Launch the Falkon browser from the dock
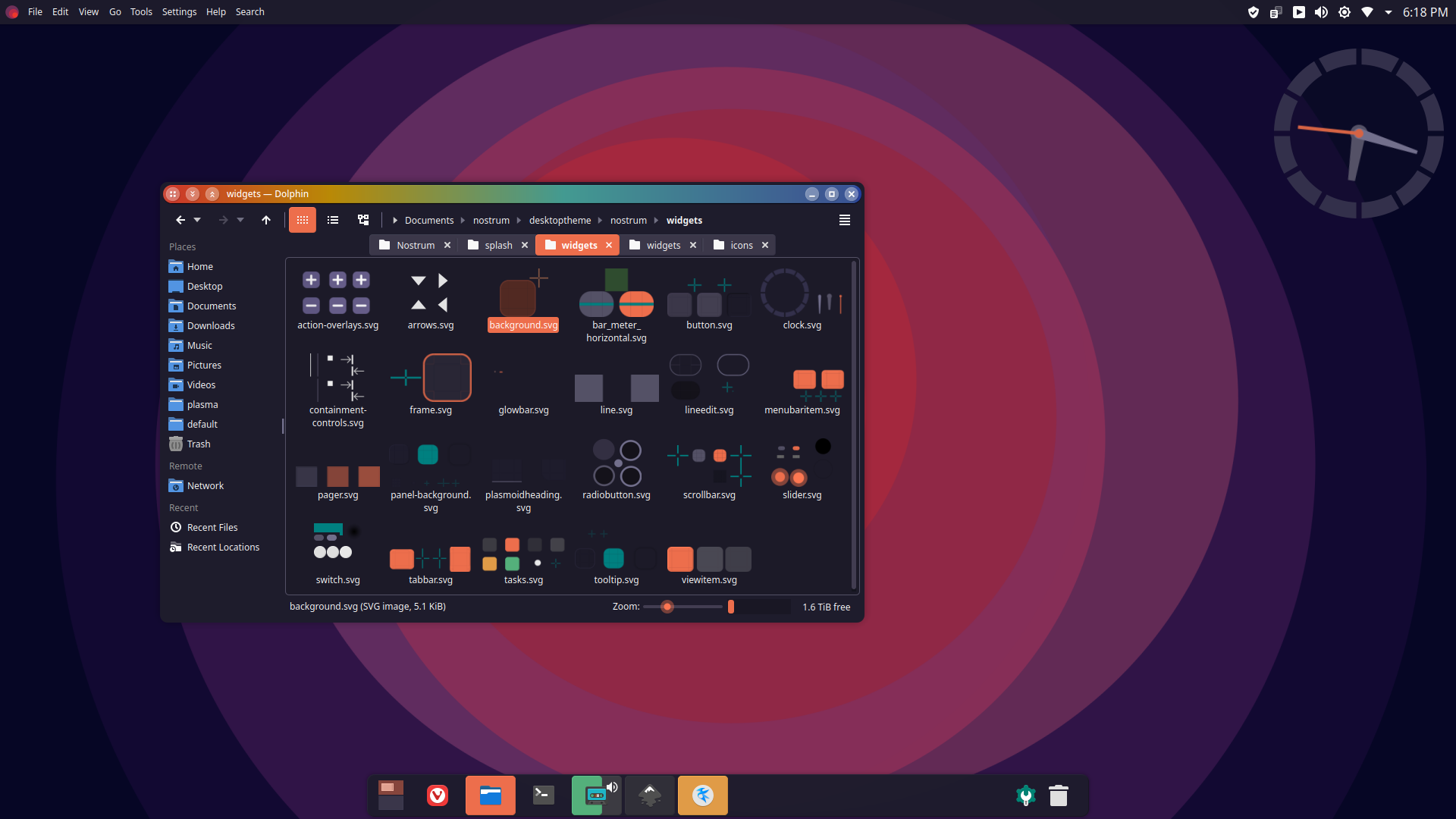 pyautogui.click(x=702, y=795)
